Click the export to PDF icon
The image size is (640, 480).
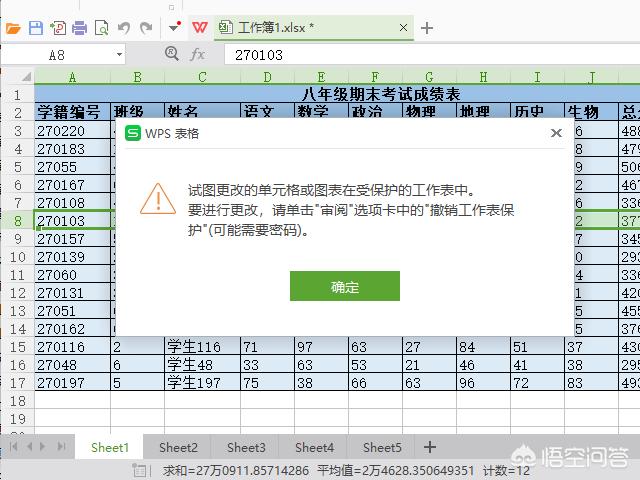tap(58, 28)
